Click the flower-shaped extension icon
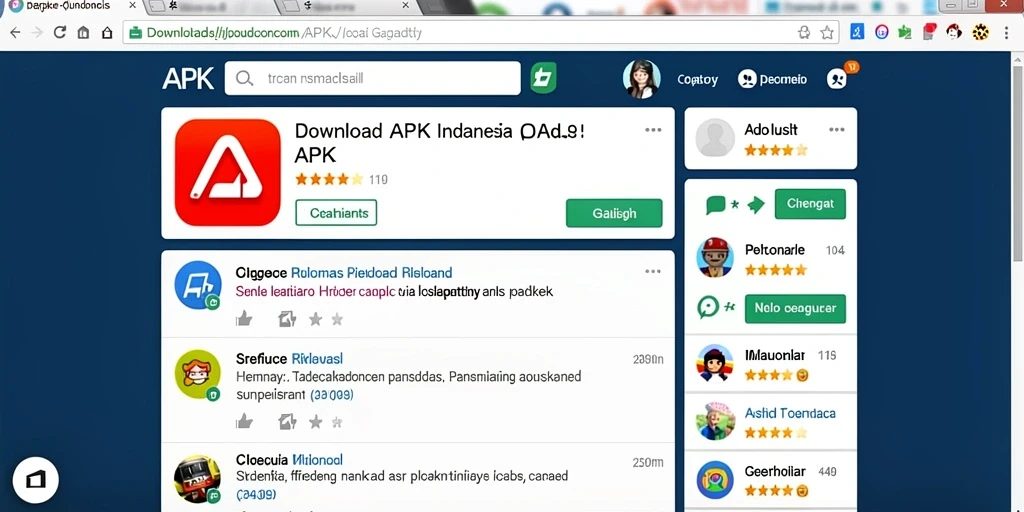This screenshot has width=1024, height=512. point(980,32)
